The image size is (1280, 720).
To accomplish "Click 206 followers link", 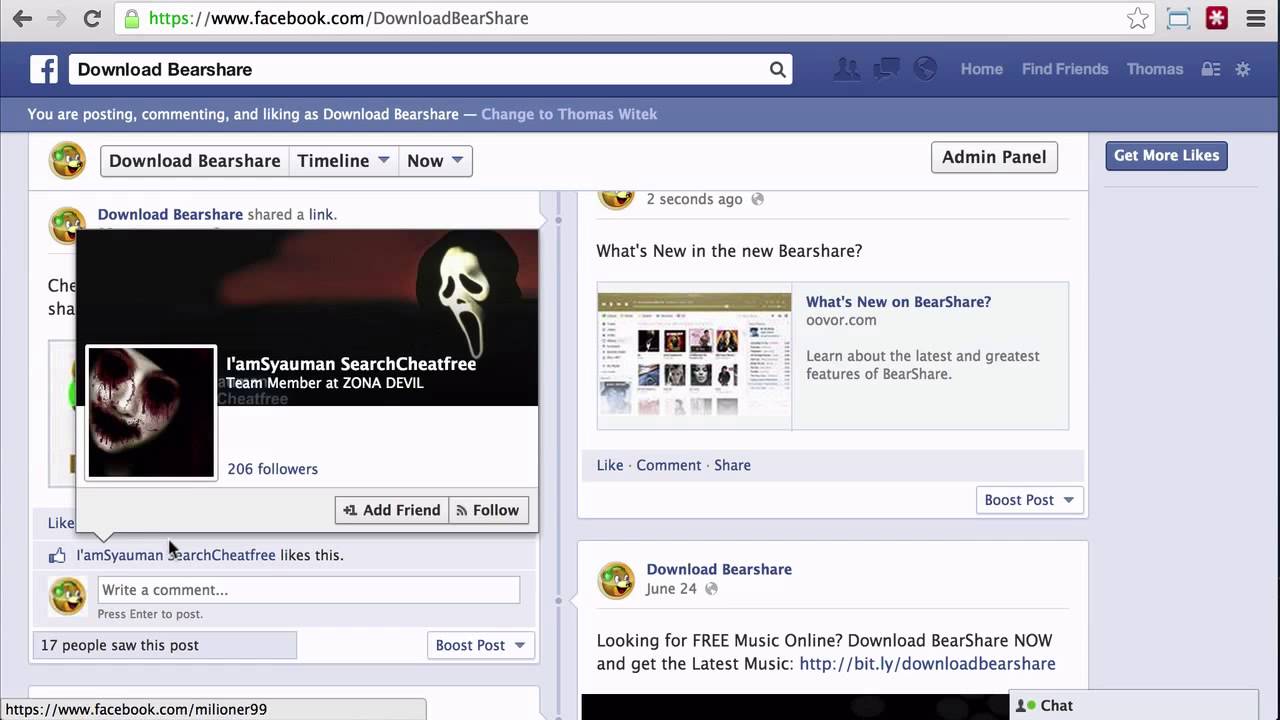I will [x=273, y=469].
